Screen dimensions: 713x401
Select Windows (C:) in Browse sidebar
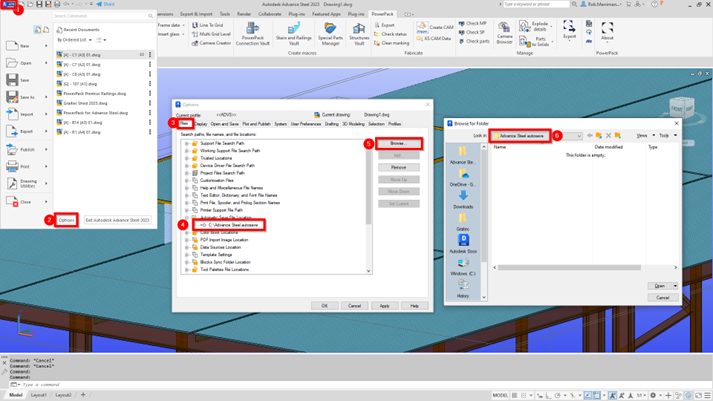[x=463, y=267]
